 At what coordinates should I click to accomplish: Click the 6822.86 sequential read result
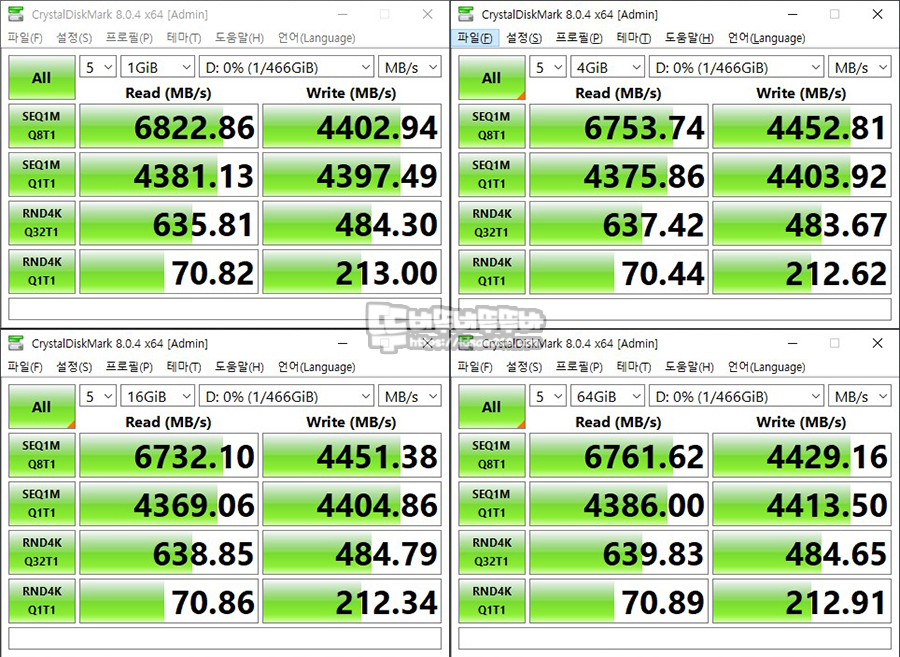pyautogui.click(x=169, y=126)
